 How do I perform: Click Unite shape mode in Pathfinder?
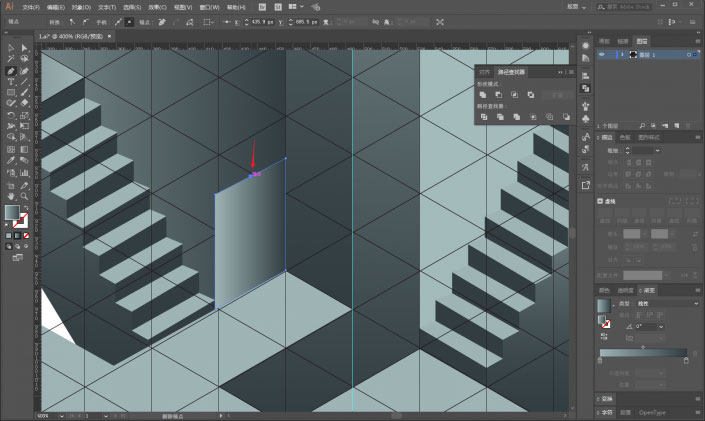click(483, 94)
